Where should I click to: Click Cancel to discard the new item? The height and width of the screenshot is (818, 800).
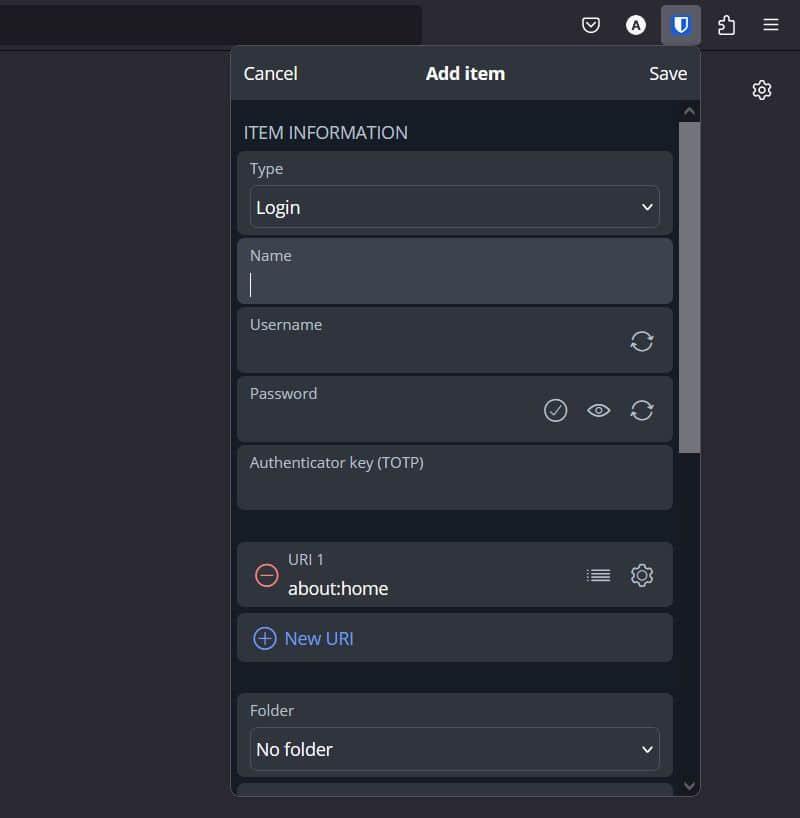270,73
